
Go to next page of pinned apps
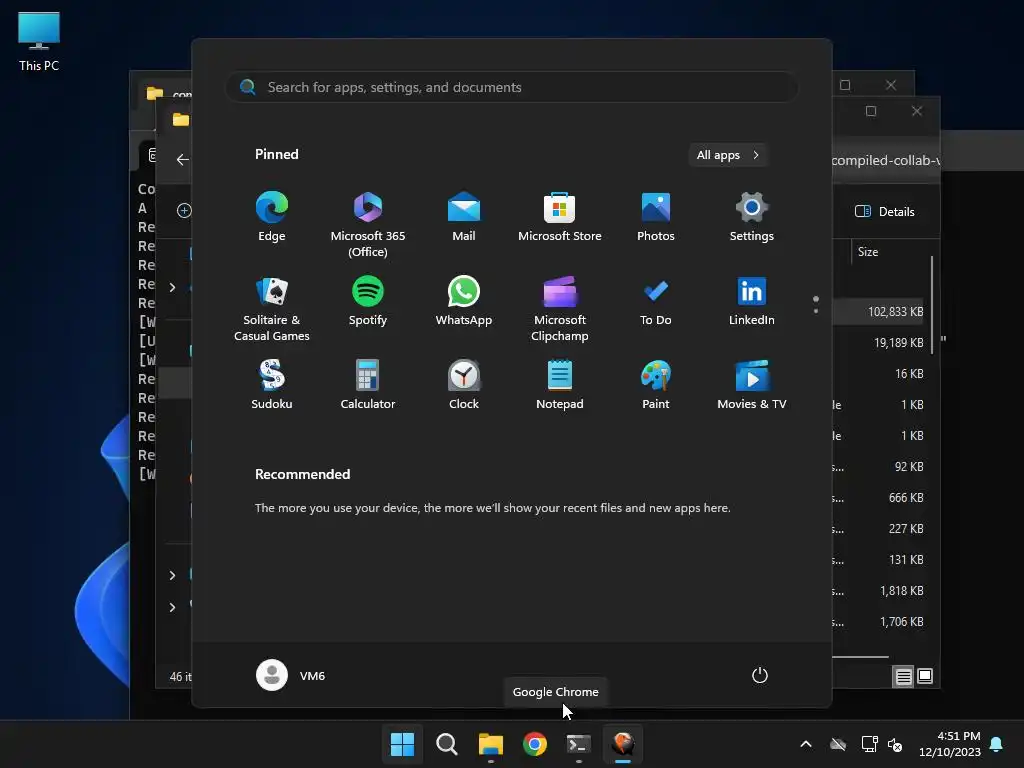point(816,311)
